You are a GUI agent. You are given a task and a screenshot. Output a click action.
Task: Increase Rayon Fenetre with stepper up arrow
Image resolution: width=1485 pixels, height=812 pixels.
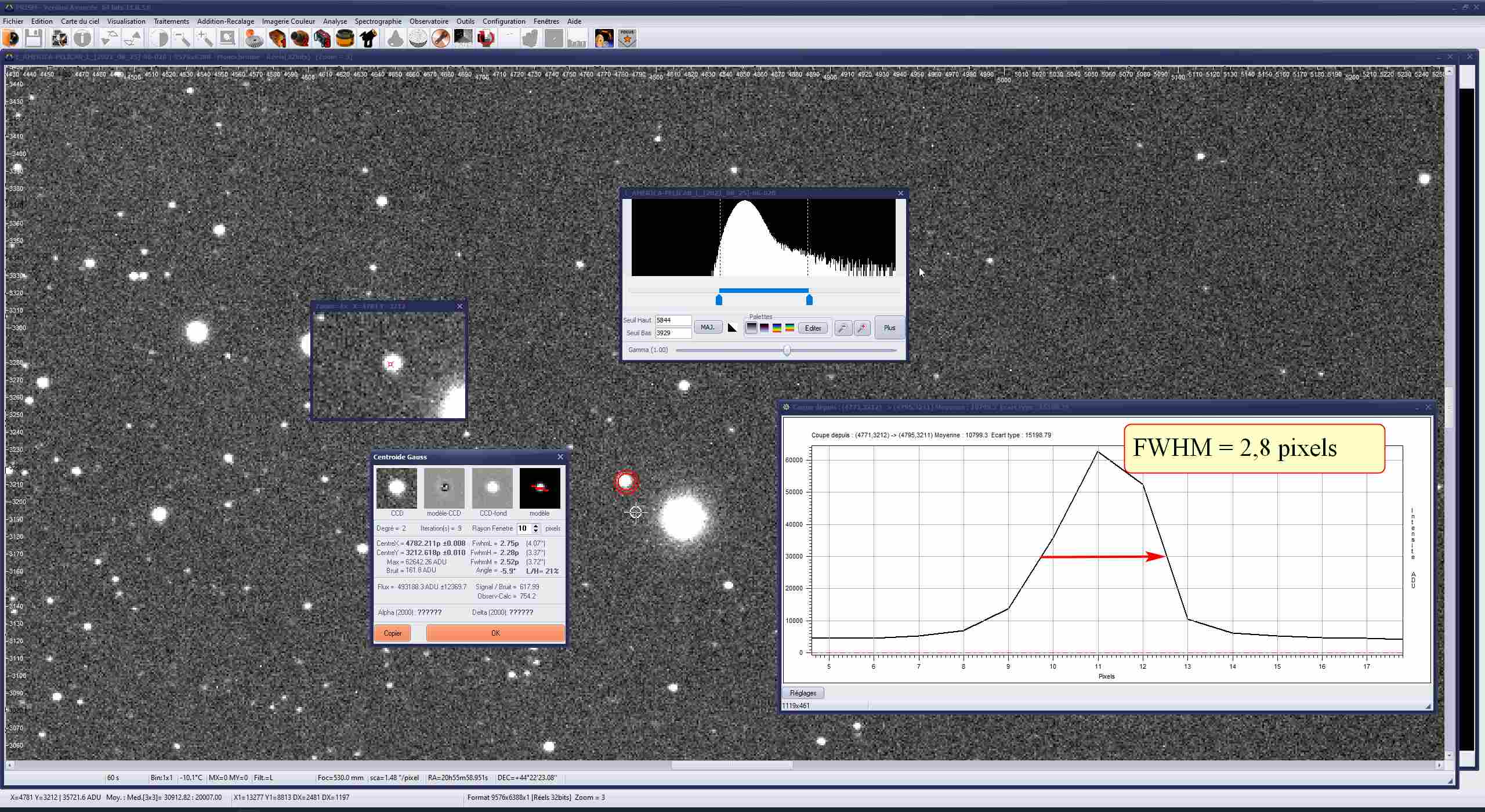pyautogui.click(x=536, y=525)
